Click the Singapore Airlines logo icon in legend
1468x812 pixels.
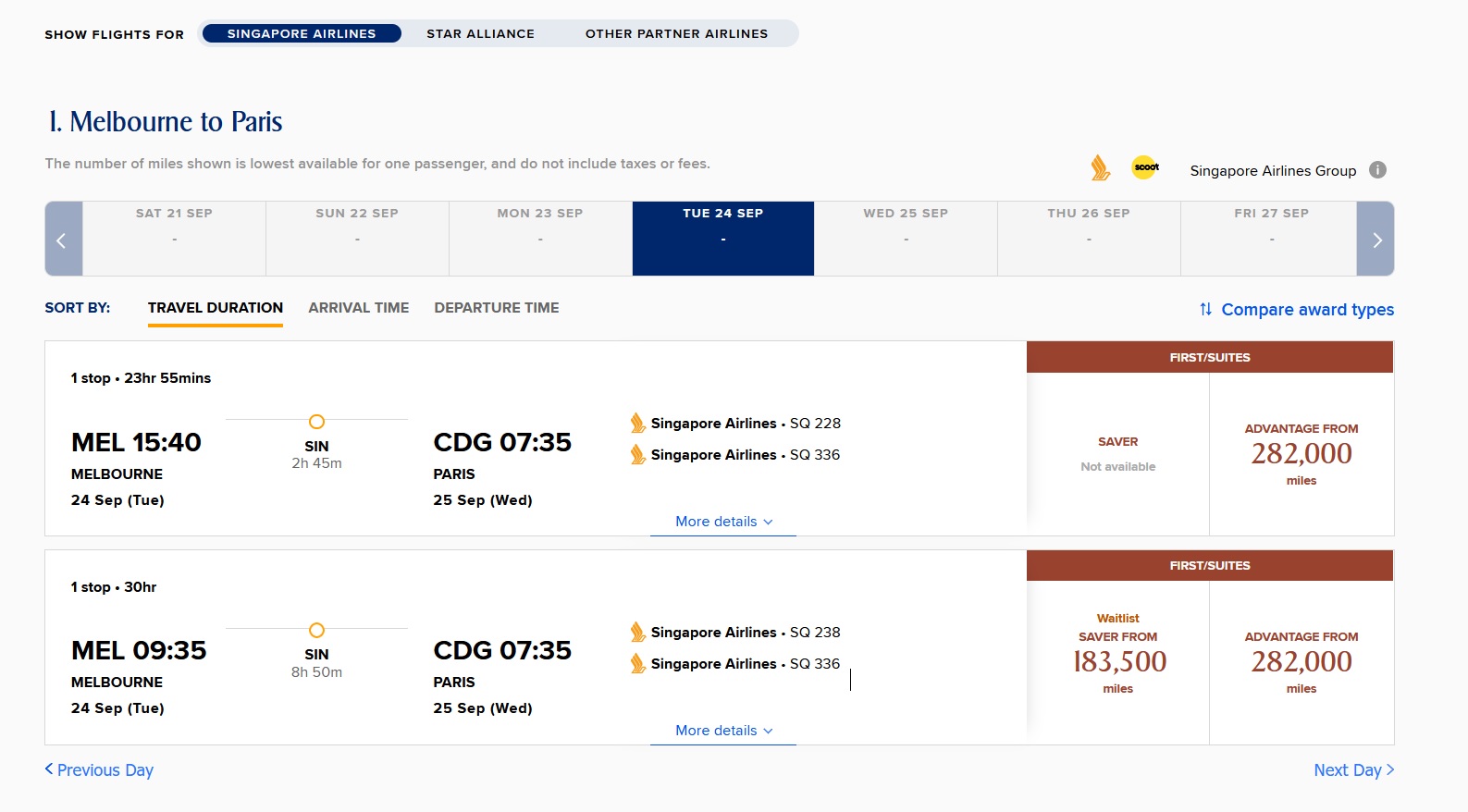tap(1100, 167)
